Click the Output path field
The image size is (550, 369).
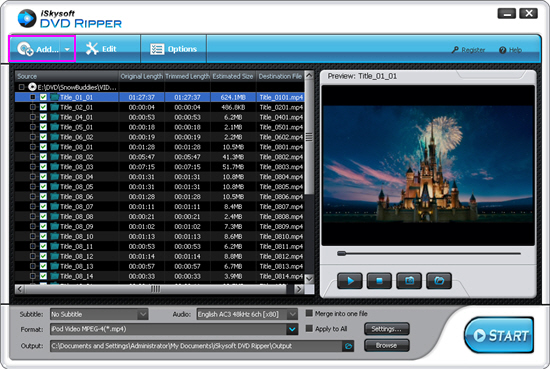tap(196, 346)
